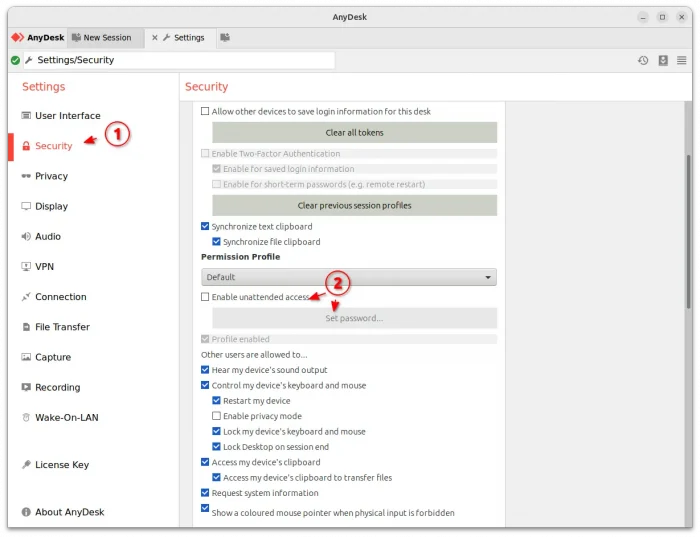
Task: Expand the Permission Profile Default dropdown
Action: tap(349, 277)
